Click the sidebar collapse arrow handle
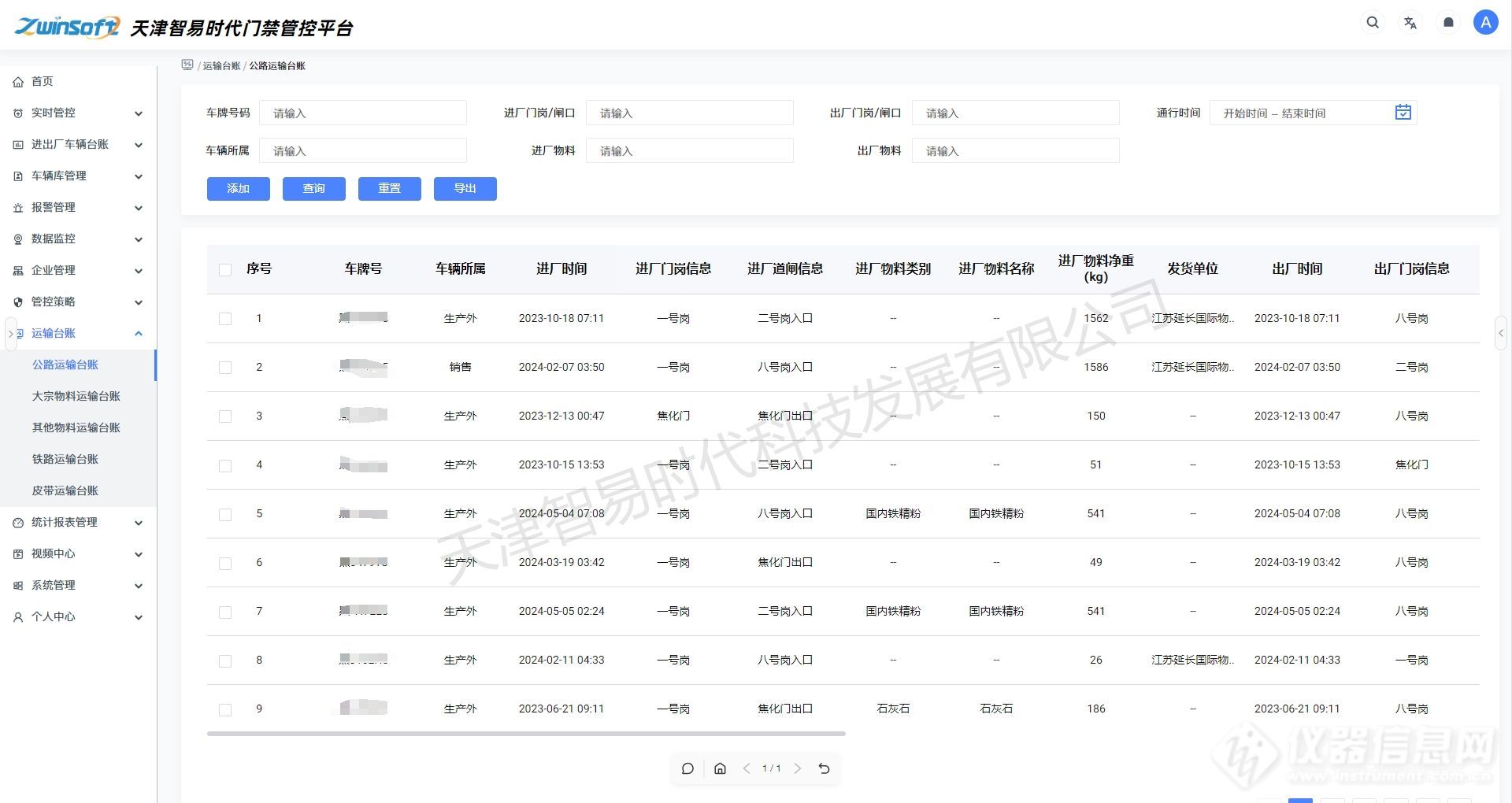1512x803 pixels. point(11,333)
